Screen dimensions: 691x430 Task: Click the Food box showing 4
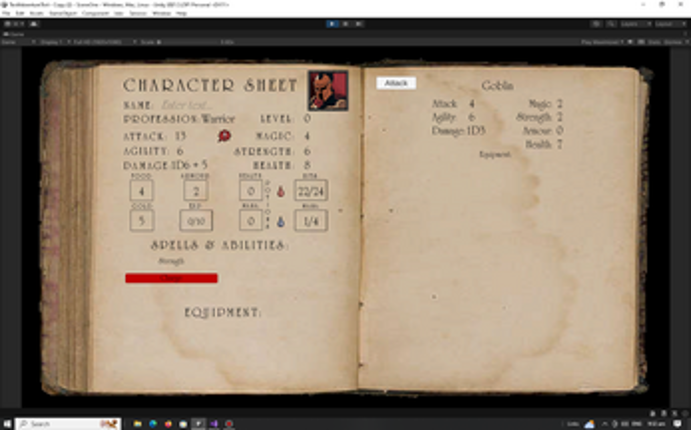tap(141, 190)
